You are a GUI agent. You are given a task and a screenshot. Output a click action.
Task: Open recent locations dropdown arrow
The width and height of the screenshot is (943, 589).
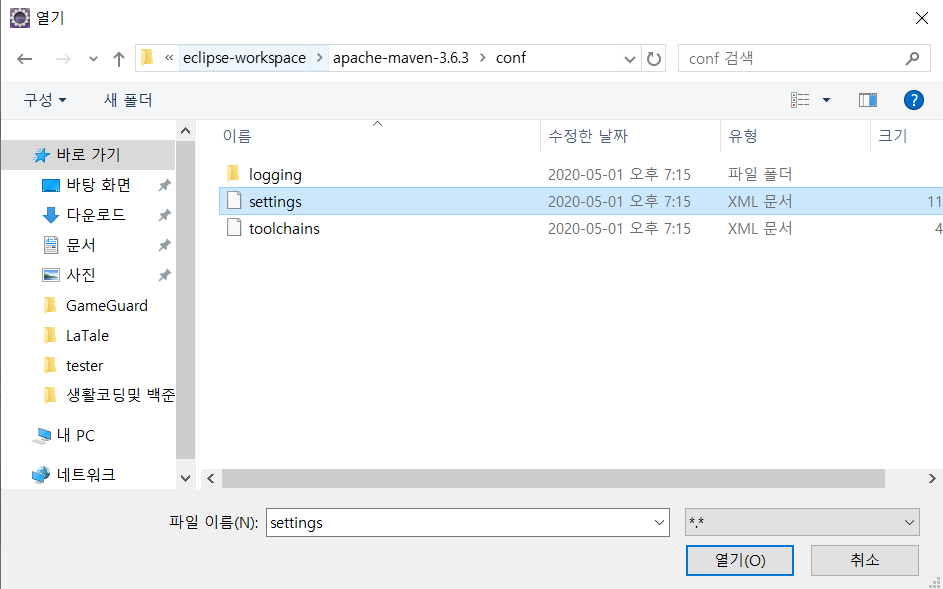coord(93,59)
